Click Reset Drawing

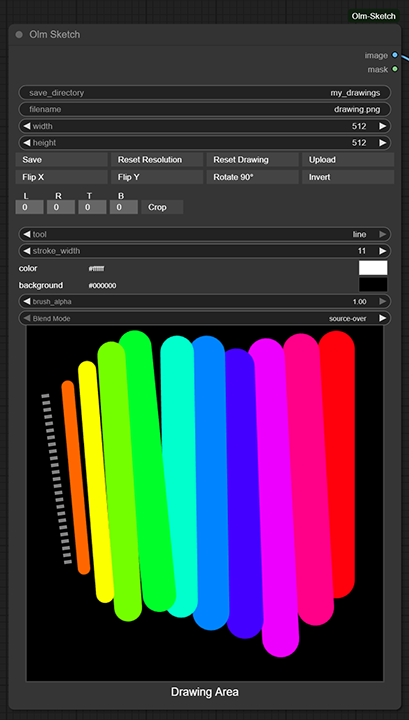pyautogui.click(x=252, y=160)
